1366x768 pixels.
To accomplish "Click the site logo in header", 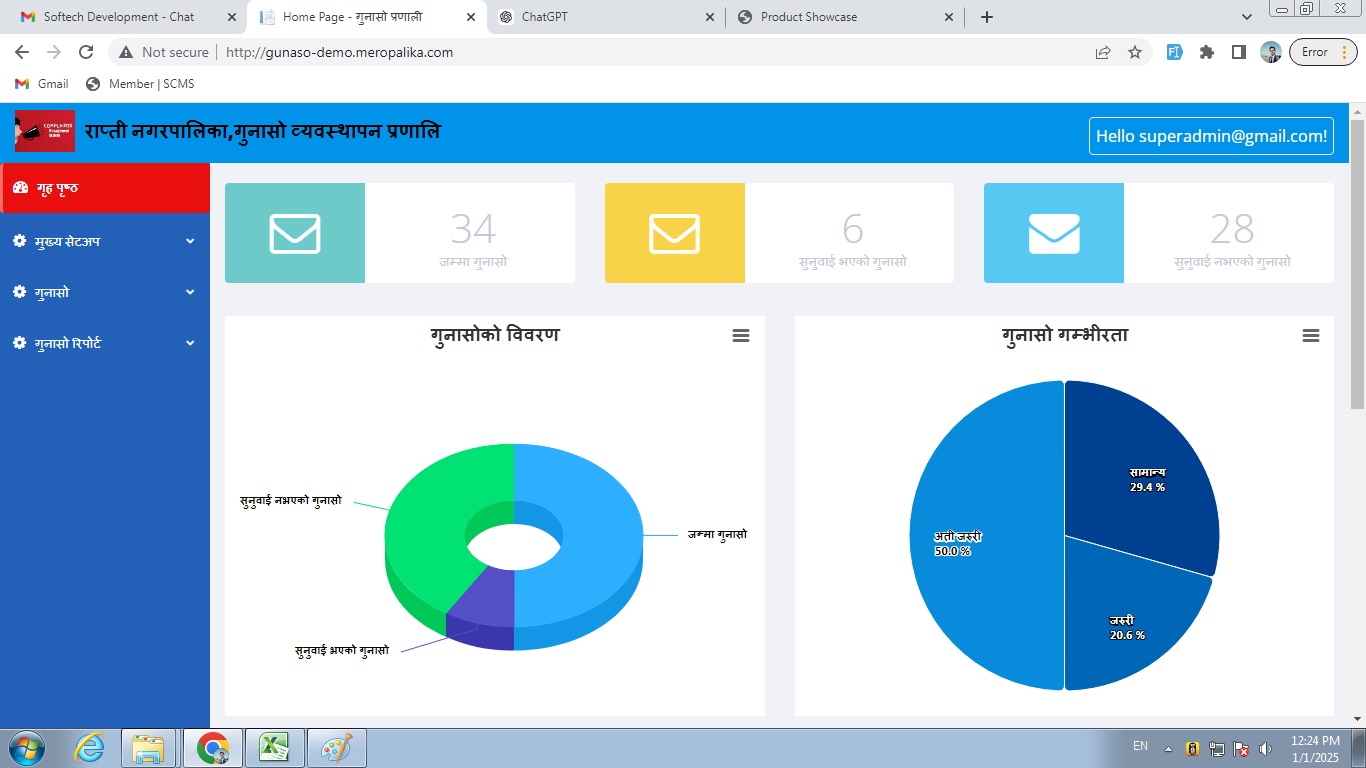I will [x=45, y=132].
